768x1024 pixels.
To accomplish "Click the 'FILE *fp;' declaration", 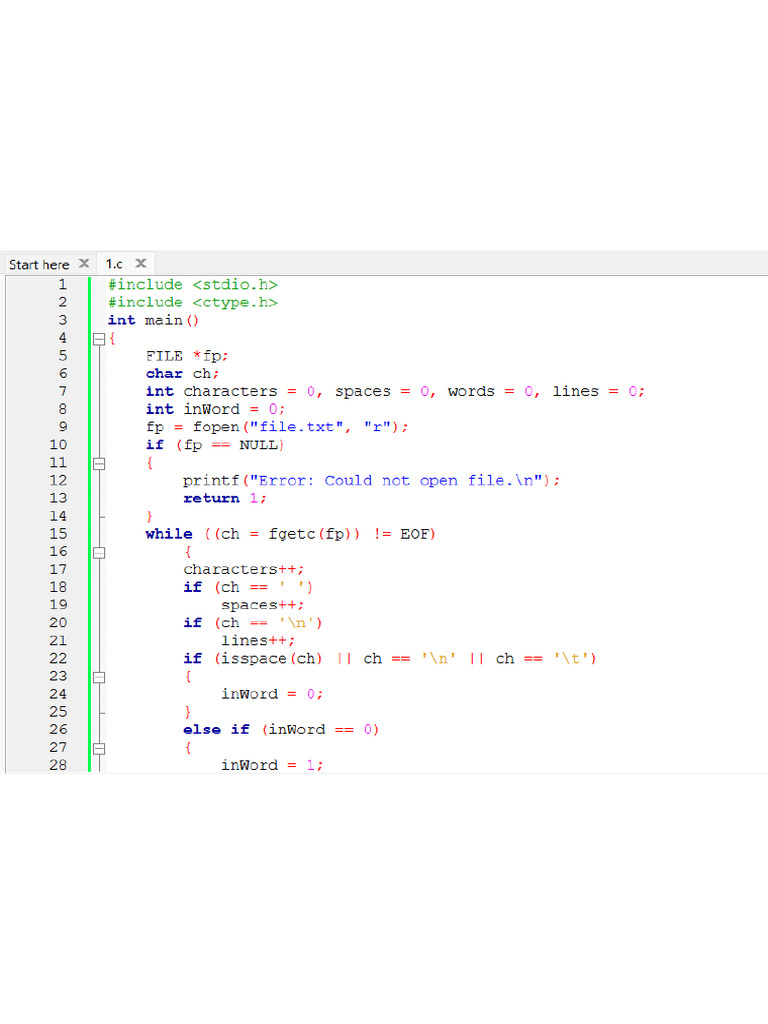I will (187, 357).
